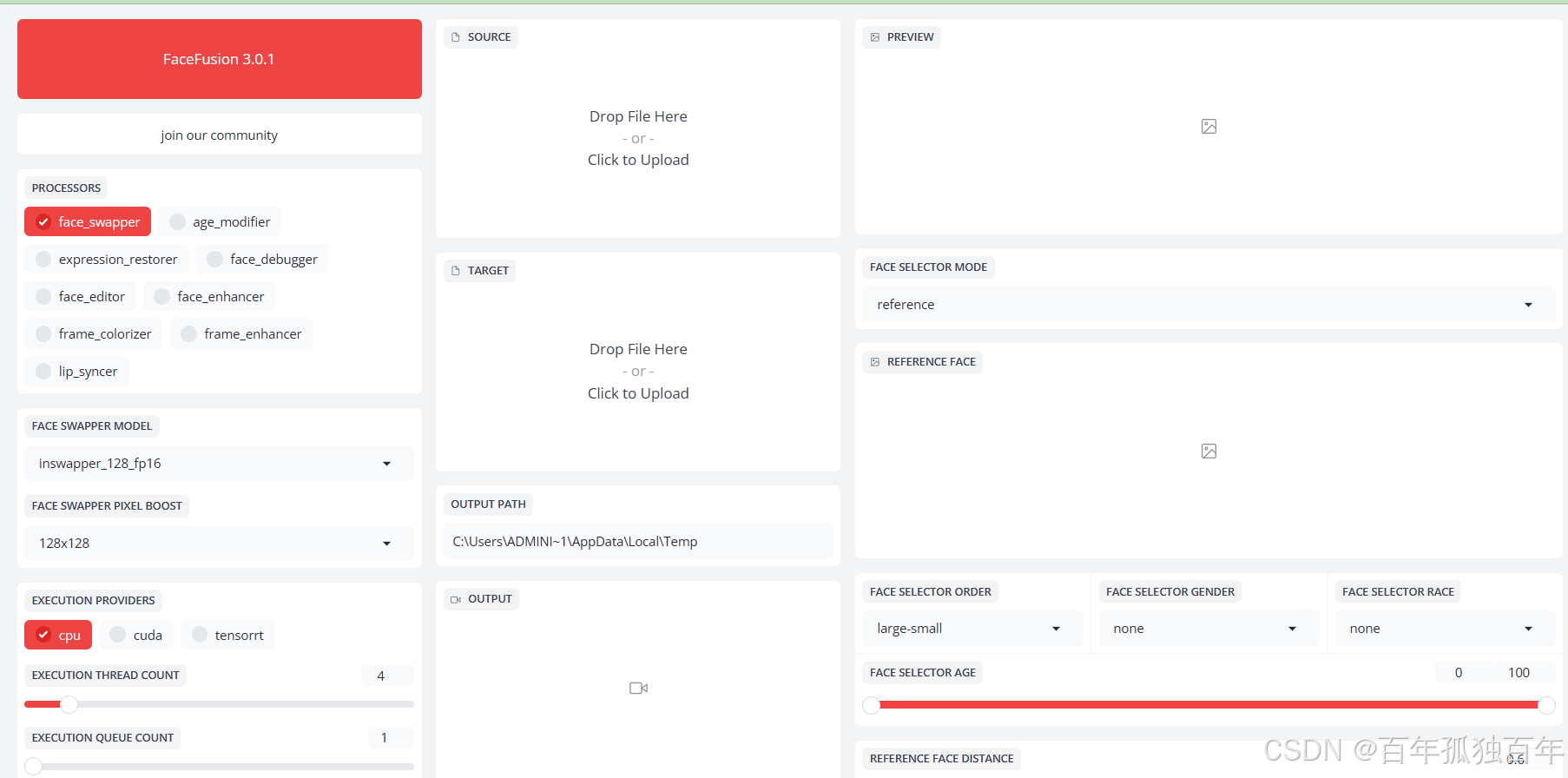Click the Execution Queue Count number box

(x=391, y=738)
